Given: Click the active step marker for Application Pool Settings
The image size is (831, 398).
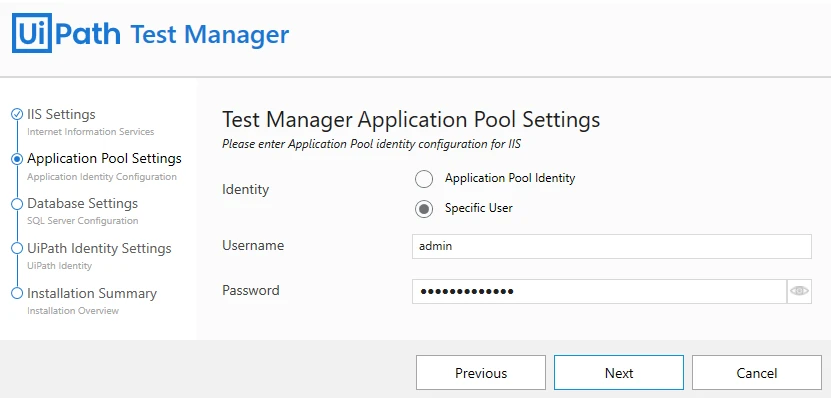Looking at the screenshot, I should (x=17, y=158).
